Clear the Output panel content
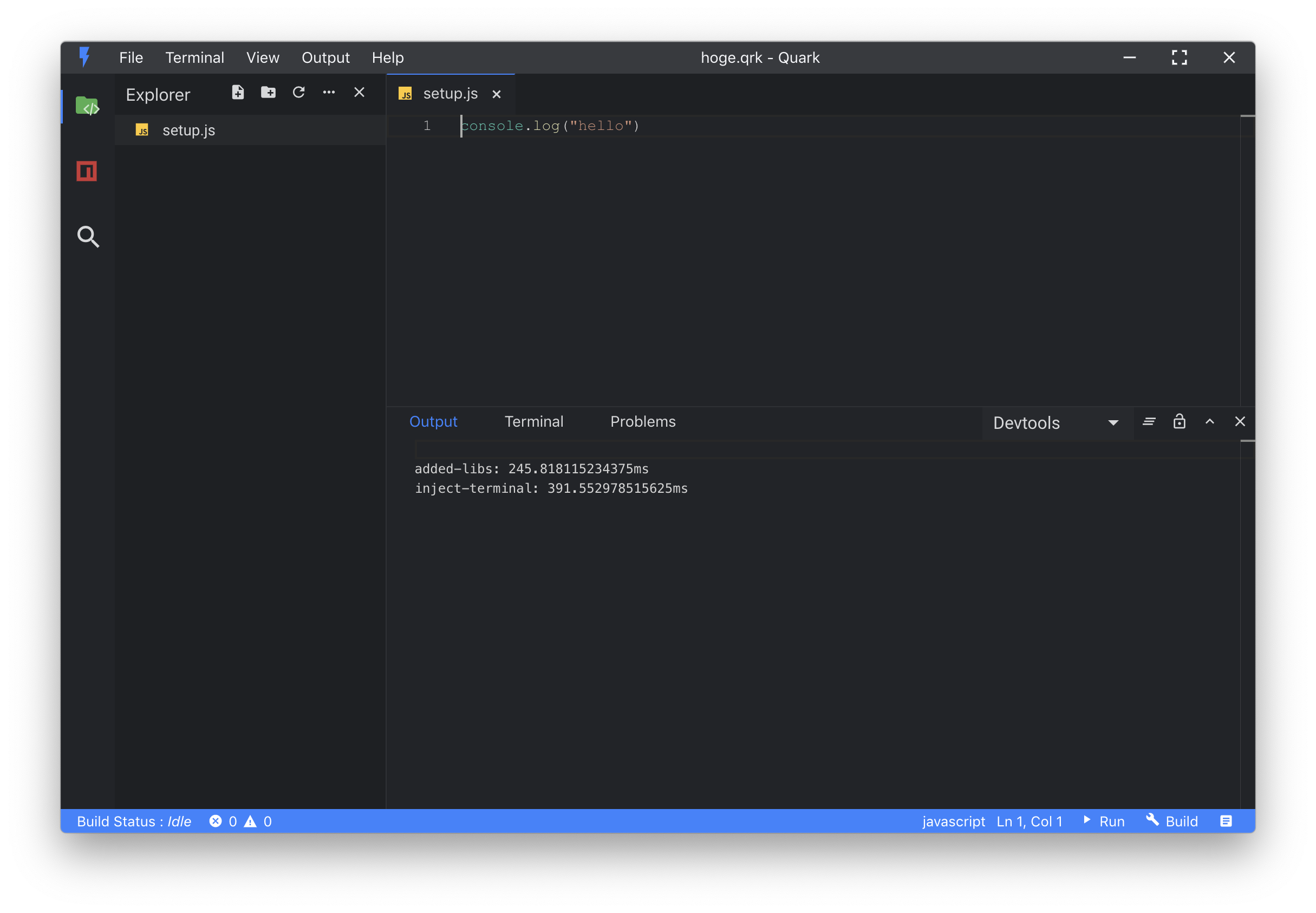This screenshot has width=1316, height=913. click(1149, 422)
